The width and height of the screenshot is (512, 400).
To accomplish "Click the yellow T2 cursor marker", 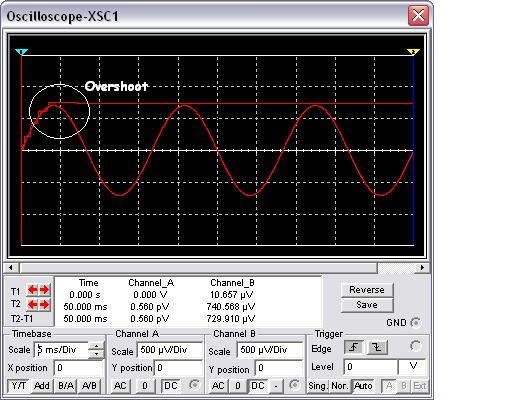I will coord(413,52).
